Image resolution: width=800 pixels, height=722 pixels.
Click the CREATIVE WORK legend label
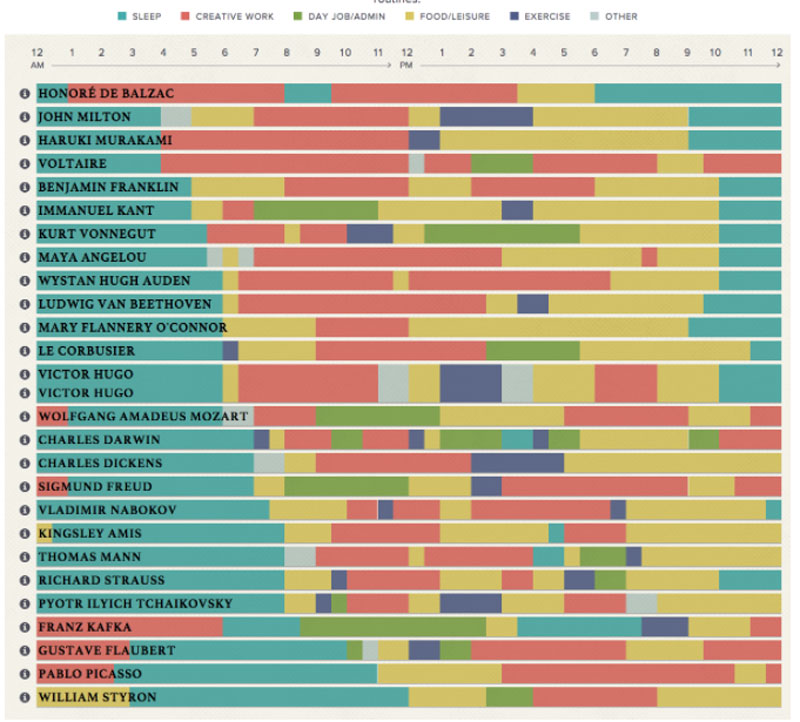(235, 17)
